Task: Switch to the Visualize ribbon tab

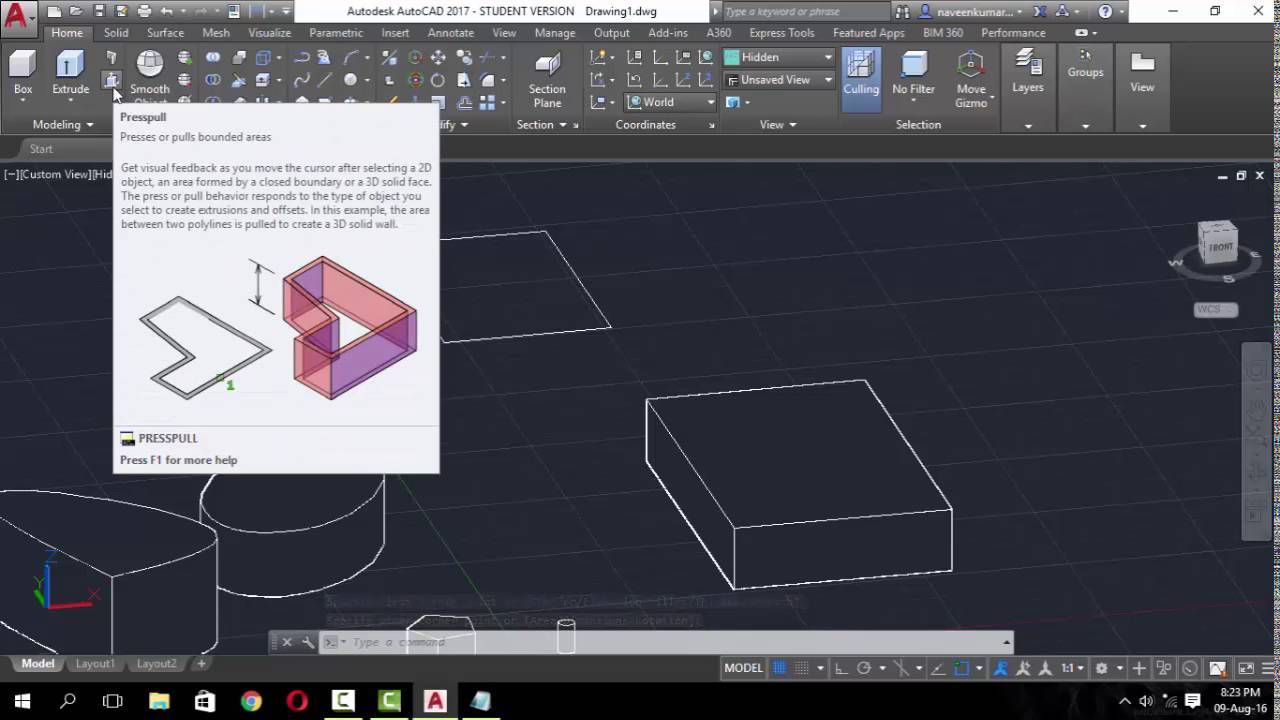Action: pyautogui.click(x=269, y=33)
